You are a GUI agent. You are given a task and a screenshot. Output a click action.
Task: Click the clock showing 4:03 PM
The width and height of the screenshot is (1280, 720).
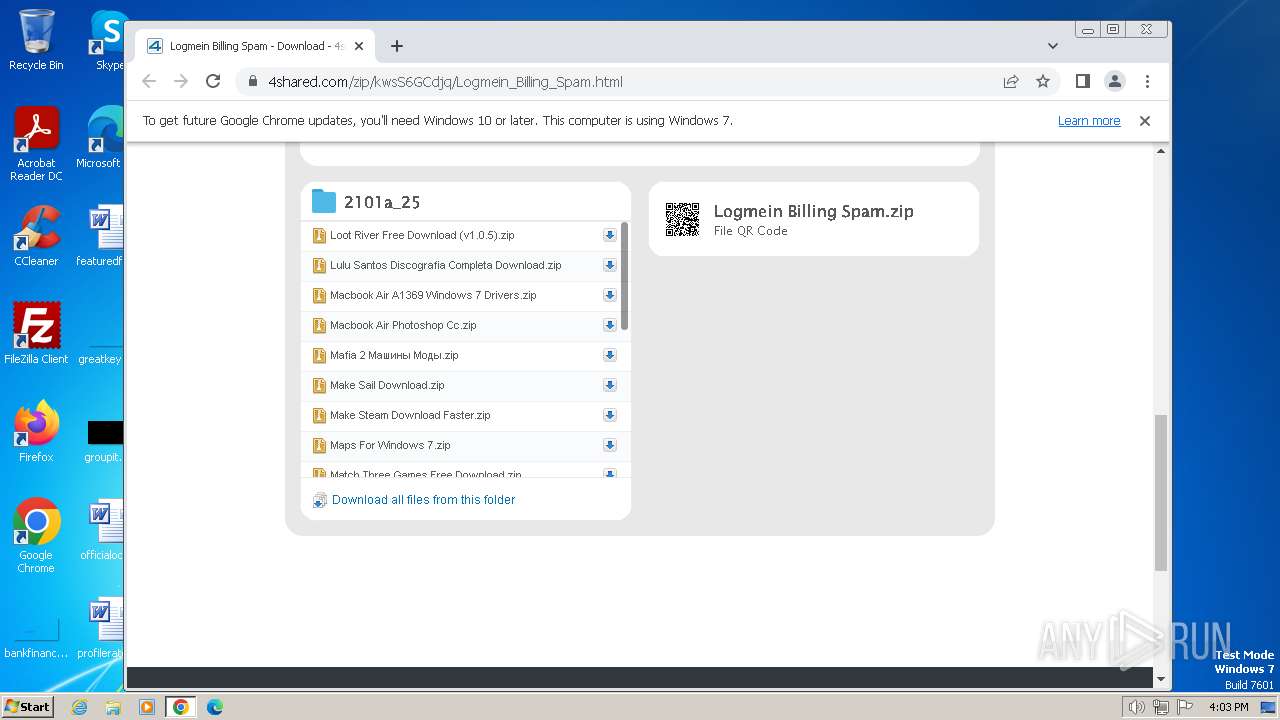[x=1228, y=707]
